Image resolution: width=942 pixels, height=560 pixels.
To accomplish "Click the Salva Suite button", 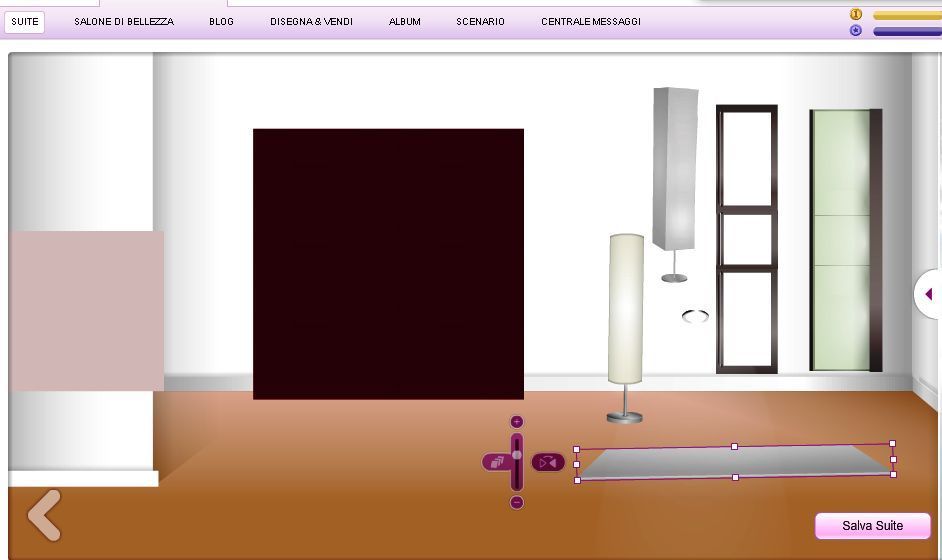I will (x=872, y=526).
